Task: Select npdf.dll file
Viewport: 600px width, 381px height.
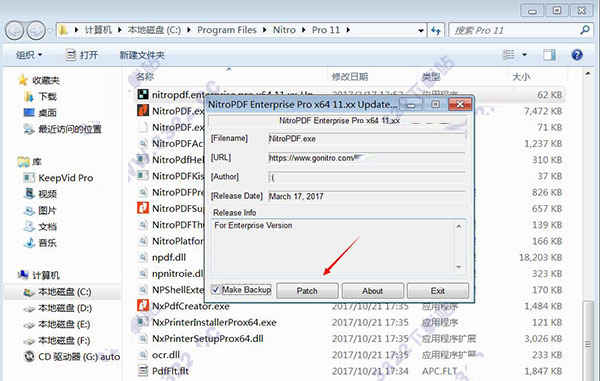Action: (x=169, y=257)
